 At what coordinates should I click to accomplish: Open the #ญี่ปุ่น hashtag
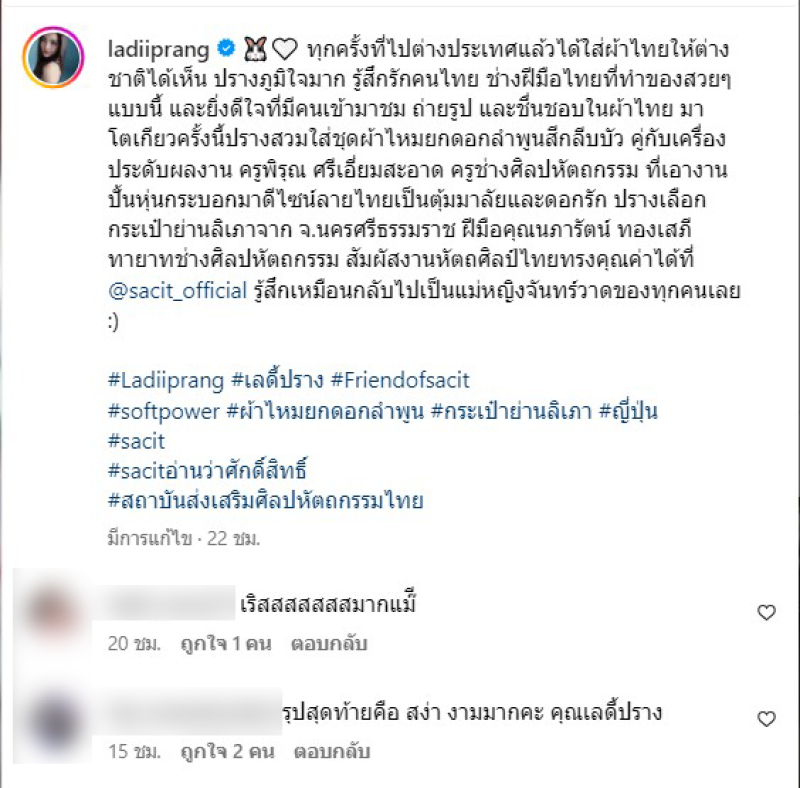(628, 411)
